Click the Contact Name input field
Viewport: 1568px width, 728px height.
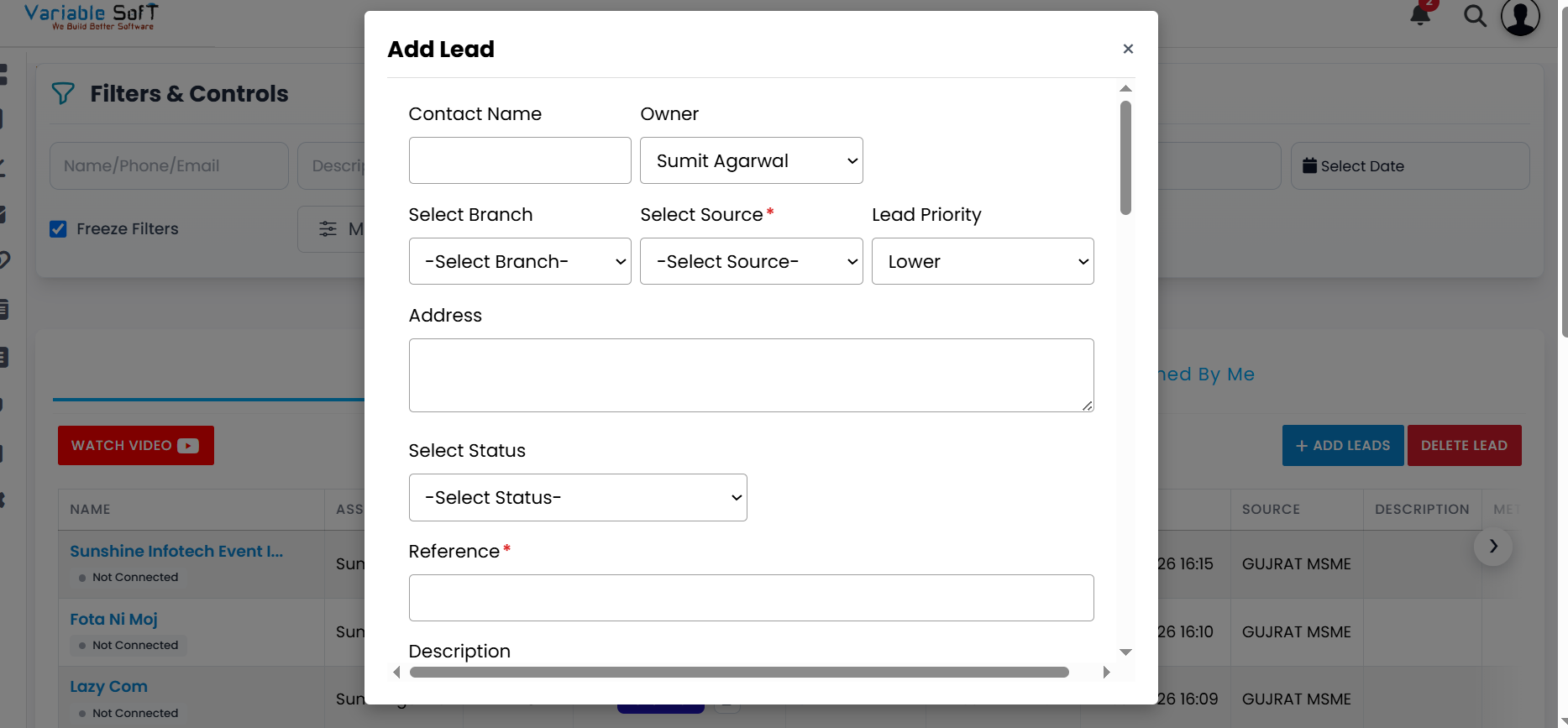coord(520,160)
